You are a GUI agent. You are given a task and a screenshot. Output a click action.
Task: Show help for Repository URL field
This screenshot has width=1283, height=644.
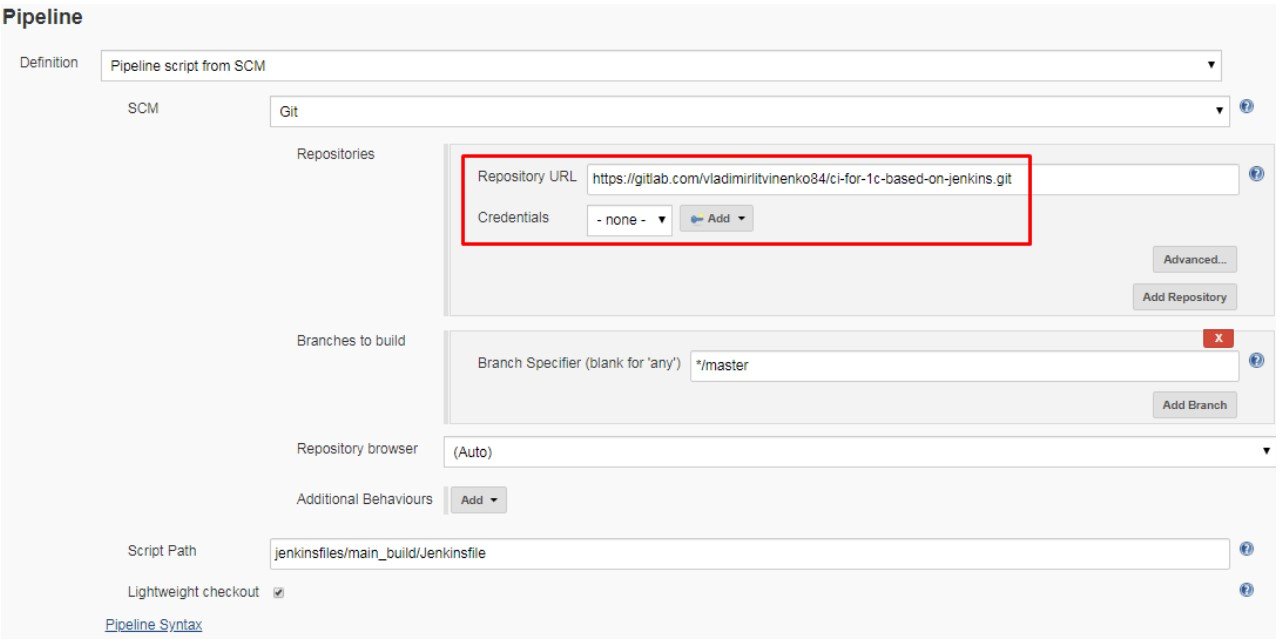click(x=1257, y=174)
